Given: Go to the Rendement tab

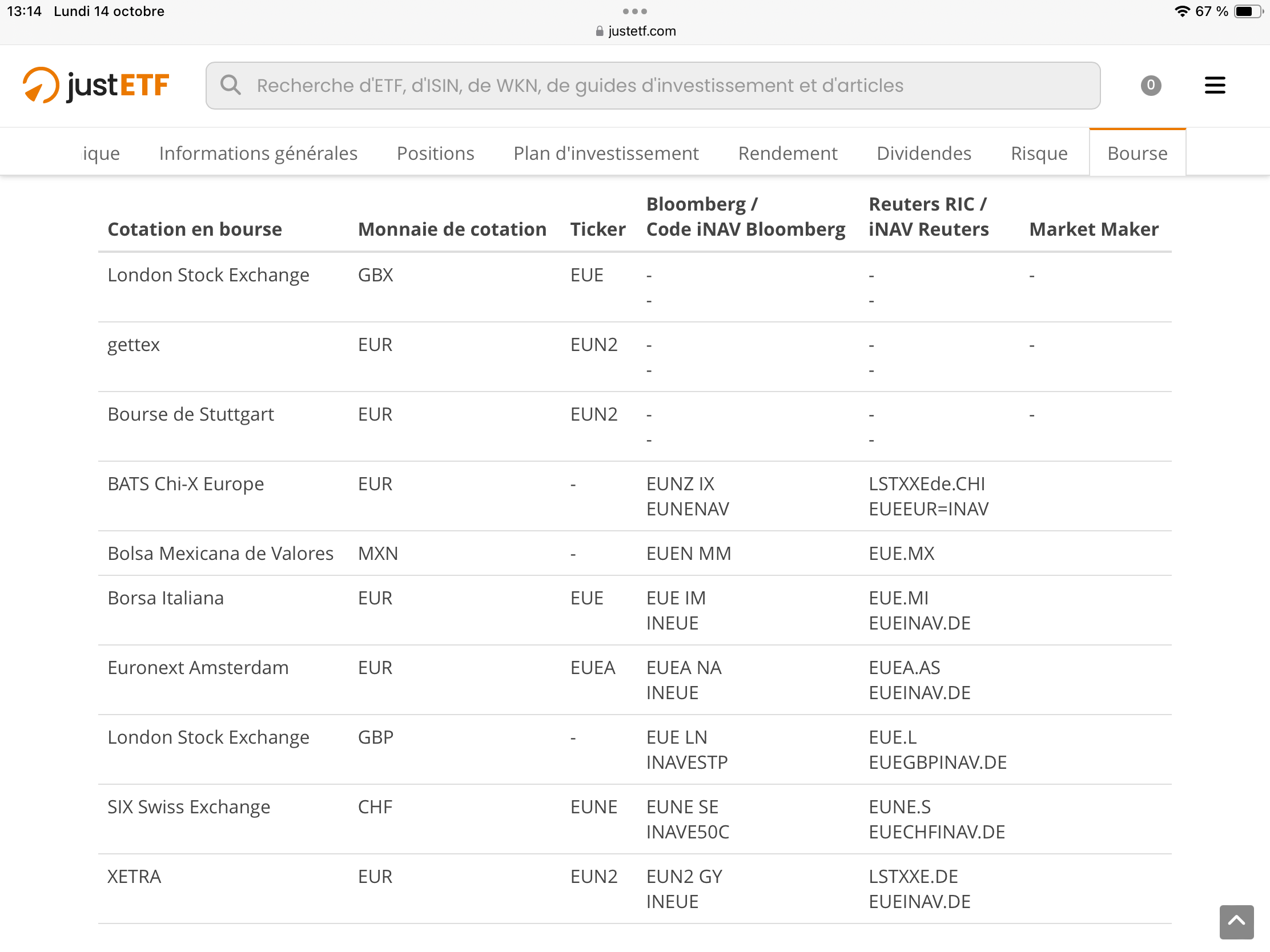Looking at the screenshot, I should 787,153.
